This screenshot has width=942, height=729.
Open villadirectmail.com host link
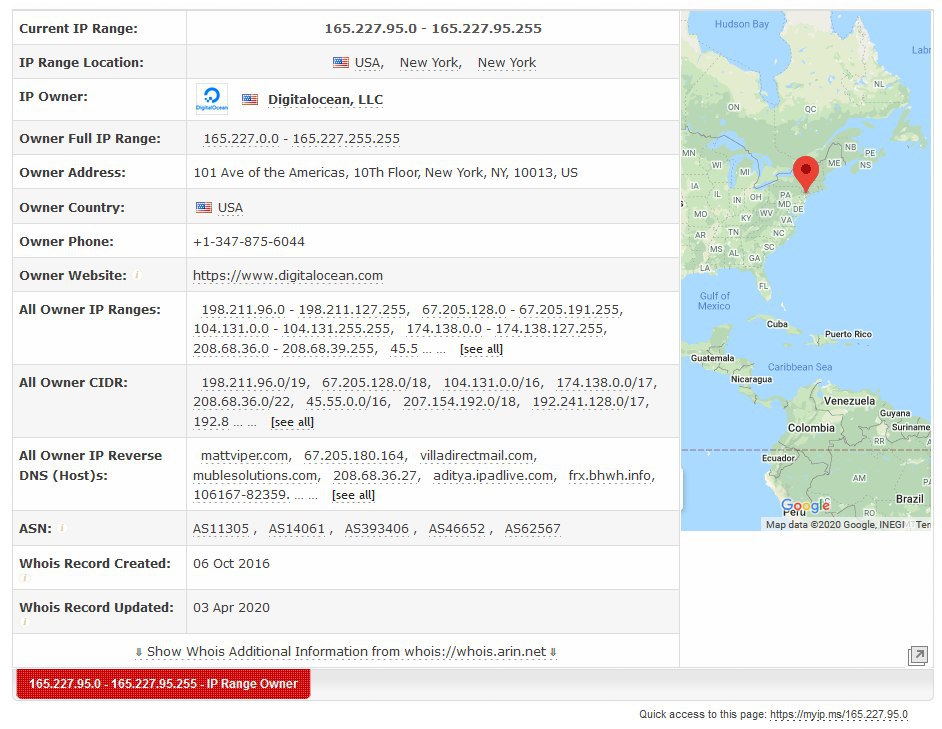pos(478,456)
